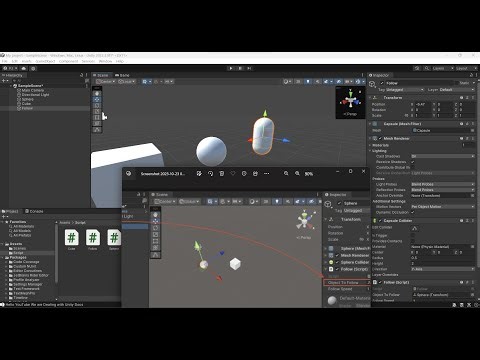Open Transform component help icon
480x360 pixels.
pos(462,98)
